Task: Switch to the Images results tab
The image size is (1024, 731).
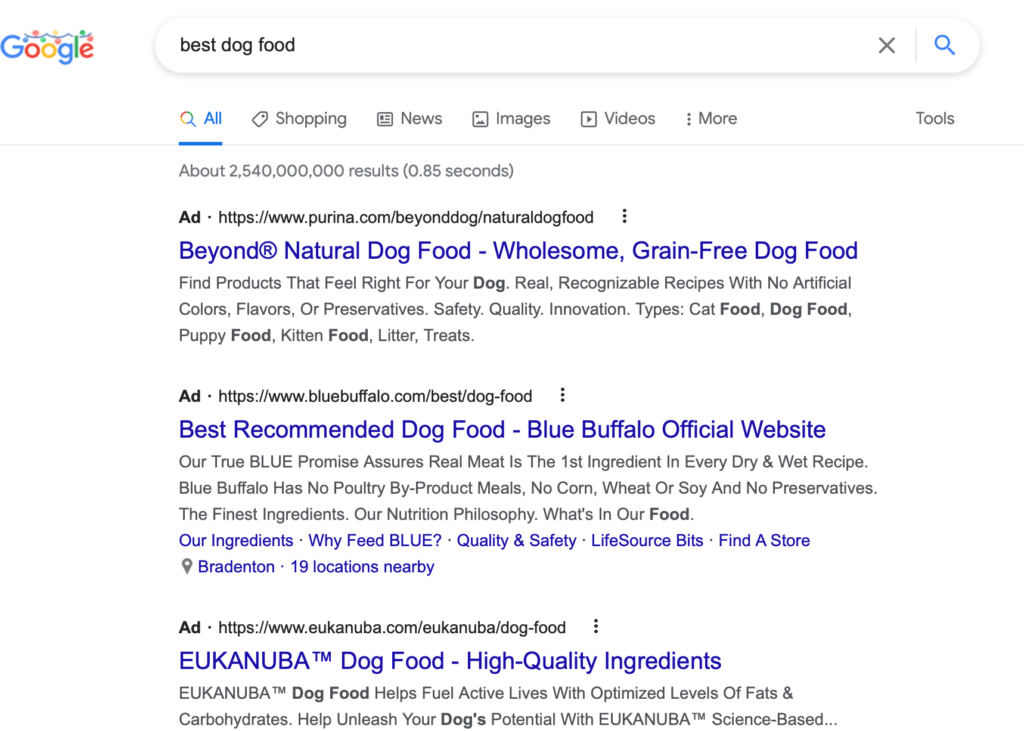Action: pos(511,119)
